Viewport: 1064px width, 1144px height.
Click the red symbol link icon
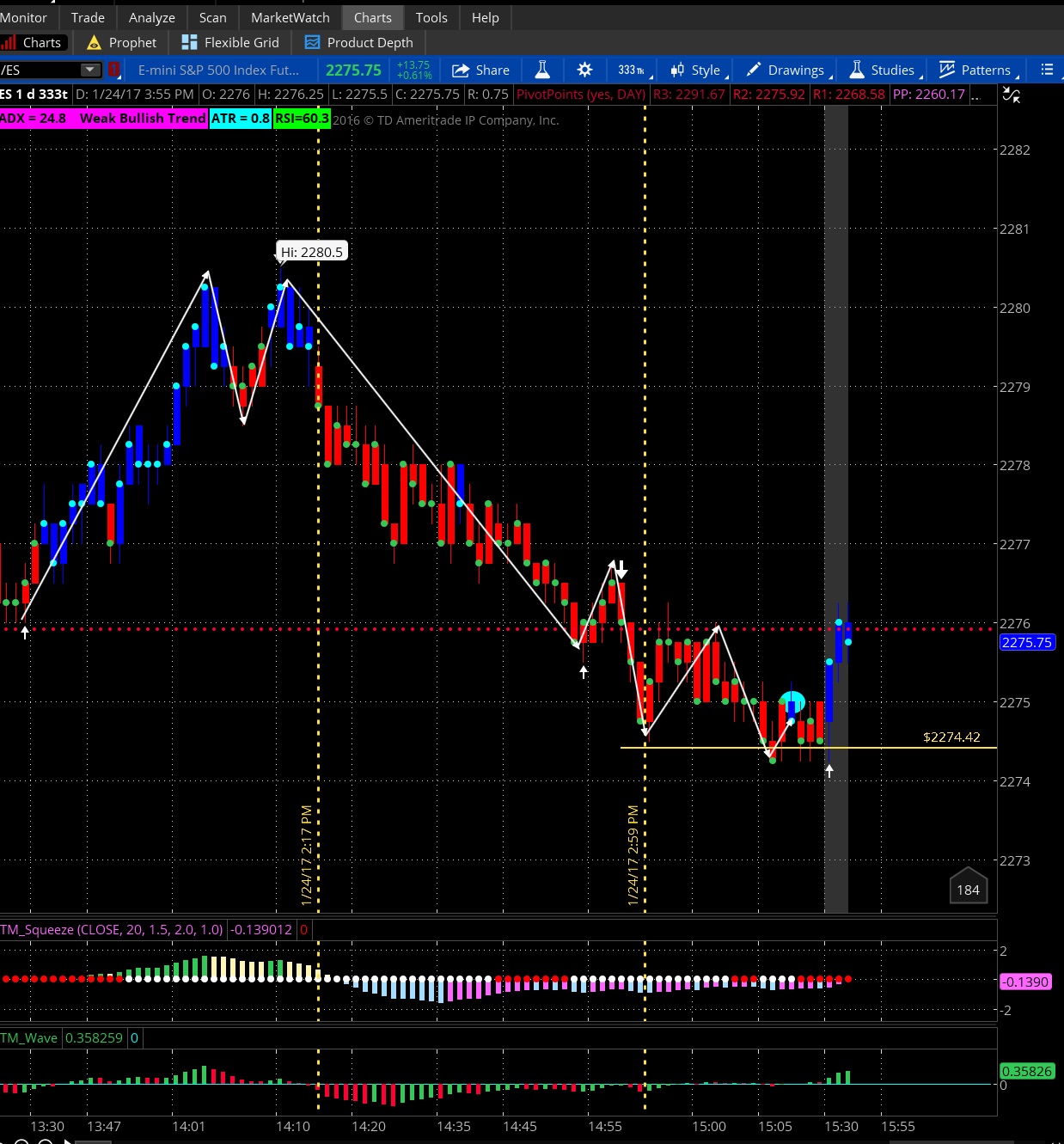[x=113, y=70]
